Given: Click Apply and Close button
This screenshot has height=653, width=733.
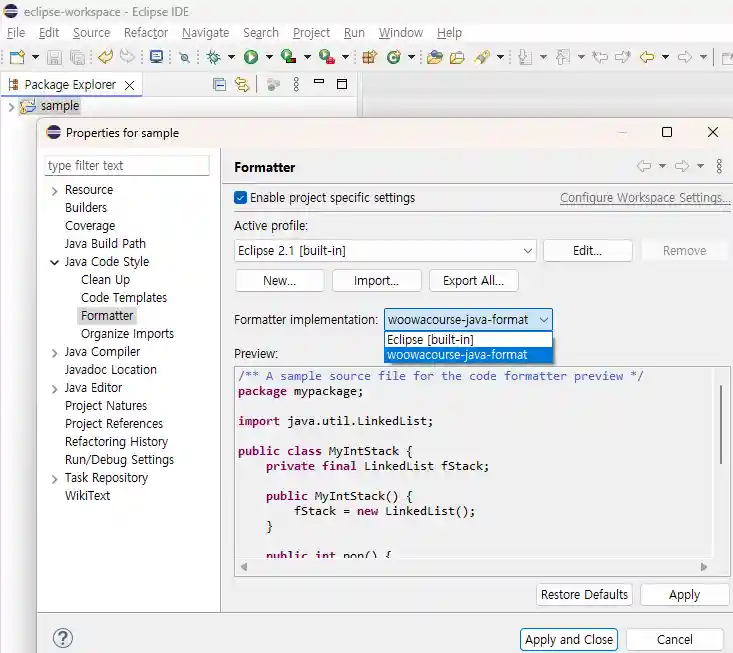Looking at the screenshot, I should (x=569, y=639).
